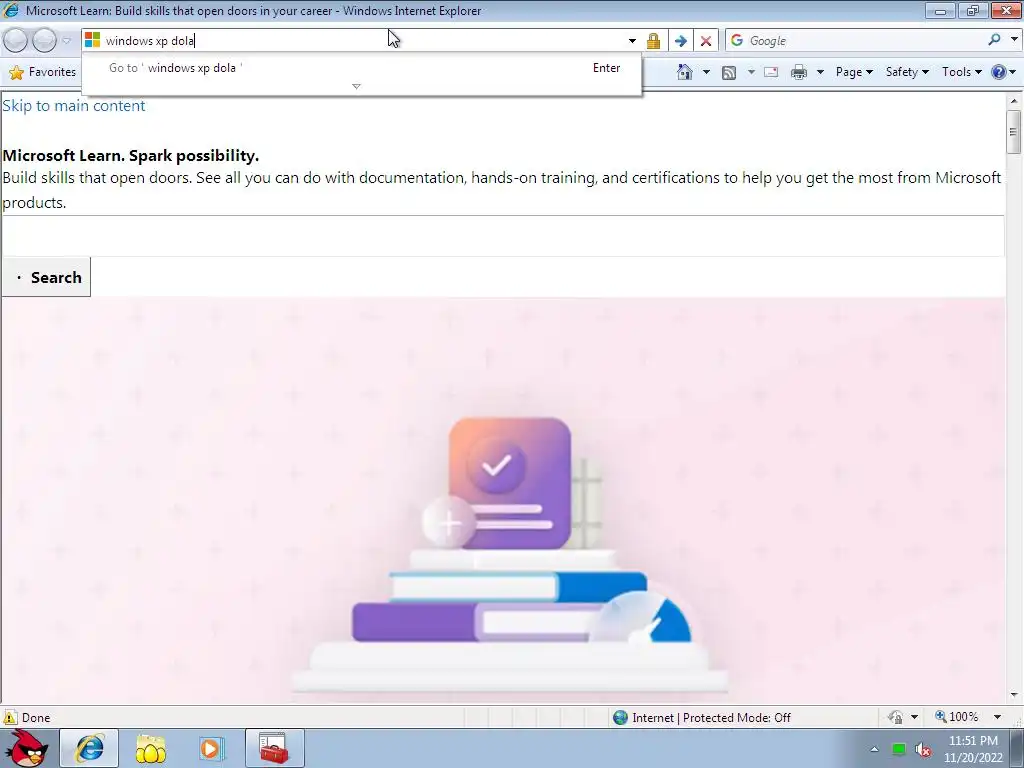Open the Home button dropdown arrow
The image size is (1024, 768).
click(706, 72)
